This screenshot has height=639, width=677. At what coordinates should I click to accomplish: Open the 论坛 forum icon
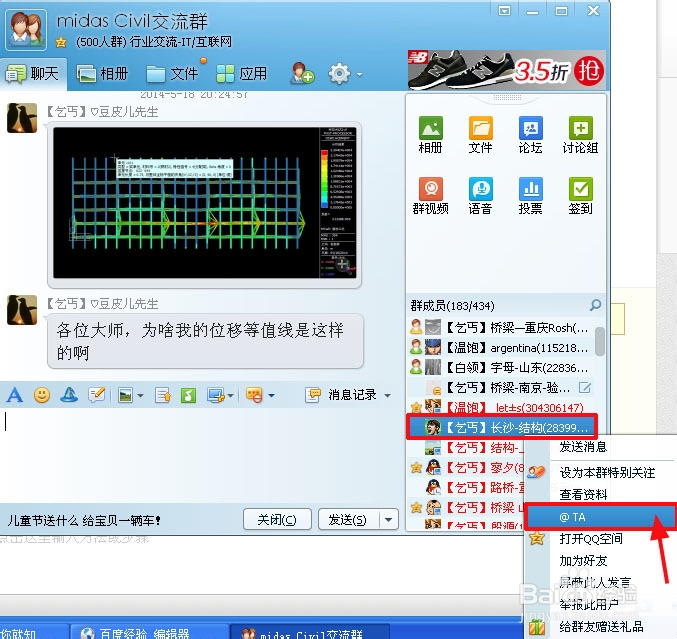530,135
